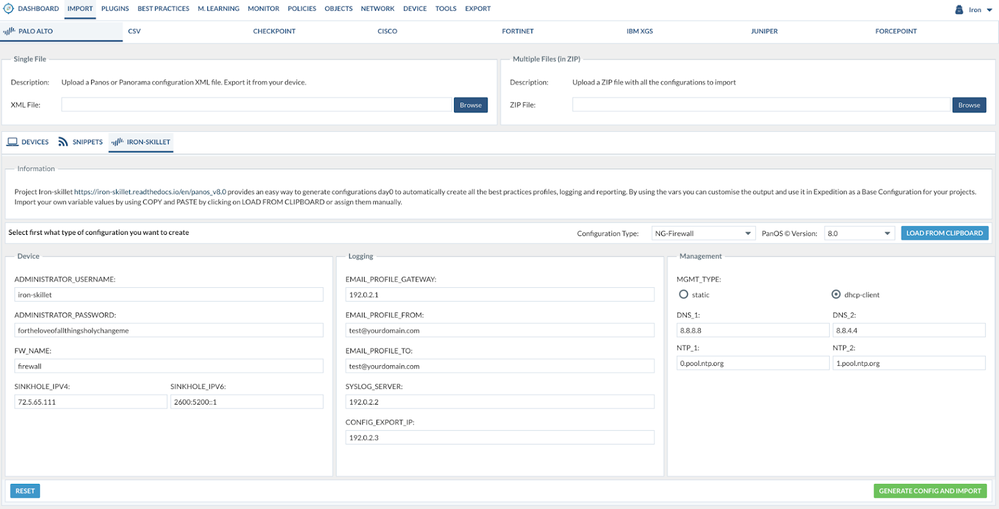The height and width of the screenshot is (509, 999).
Task: Click the Palo Alto vendor tab icon
Action: click(10, 31)
